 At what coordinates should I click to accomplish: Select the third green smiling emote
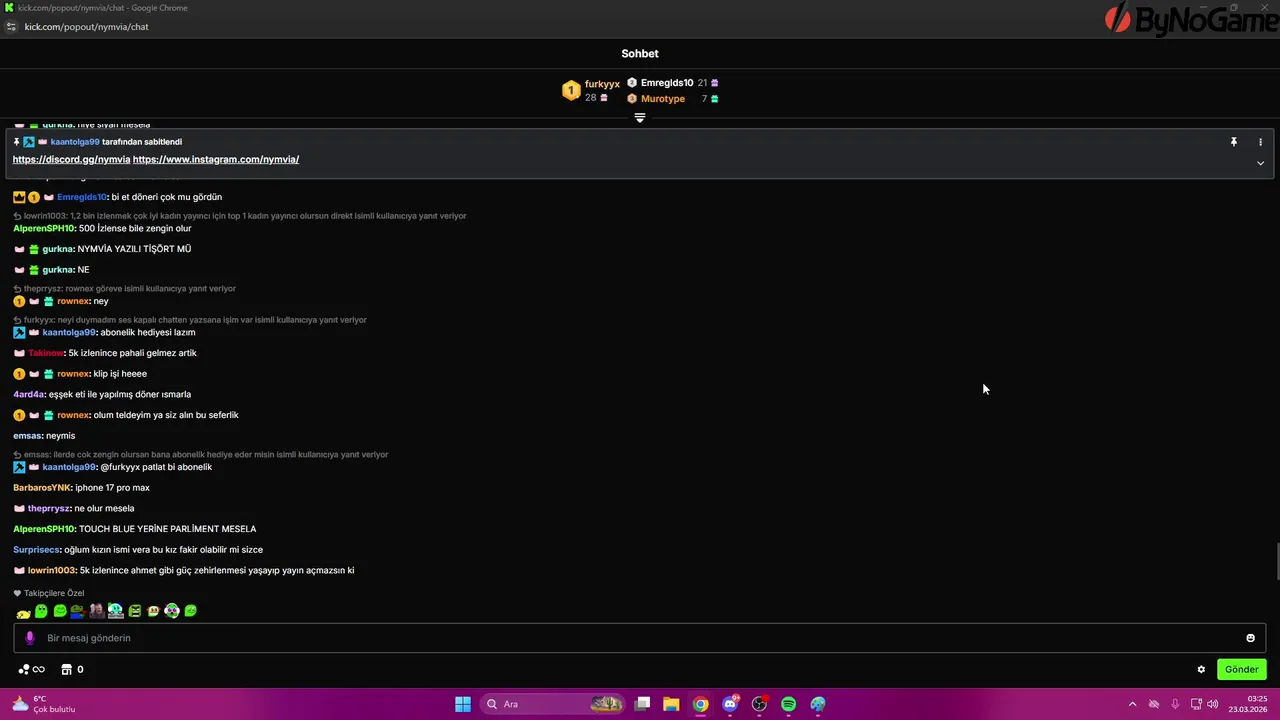[x=60, y=611]
